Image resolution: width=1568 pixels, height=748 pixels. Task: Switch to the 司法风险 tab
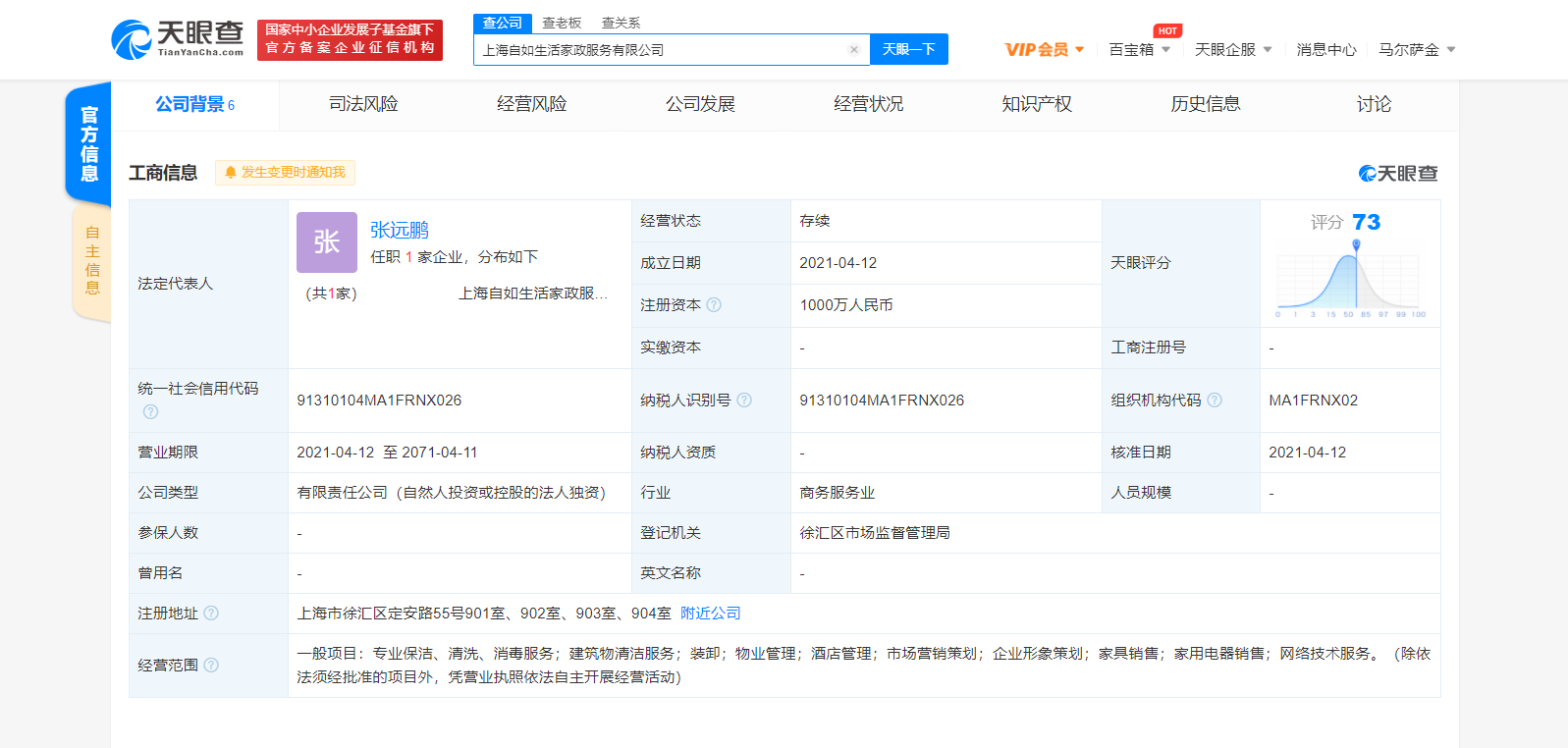pyautogui.click(x=363, y=104)
